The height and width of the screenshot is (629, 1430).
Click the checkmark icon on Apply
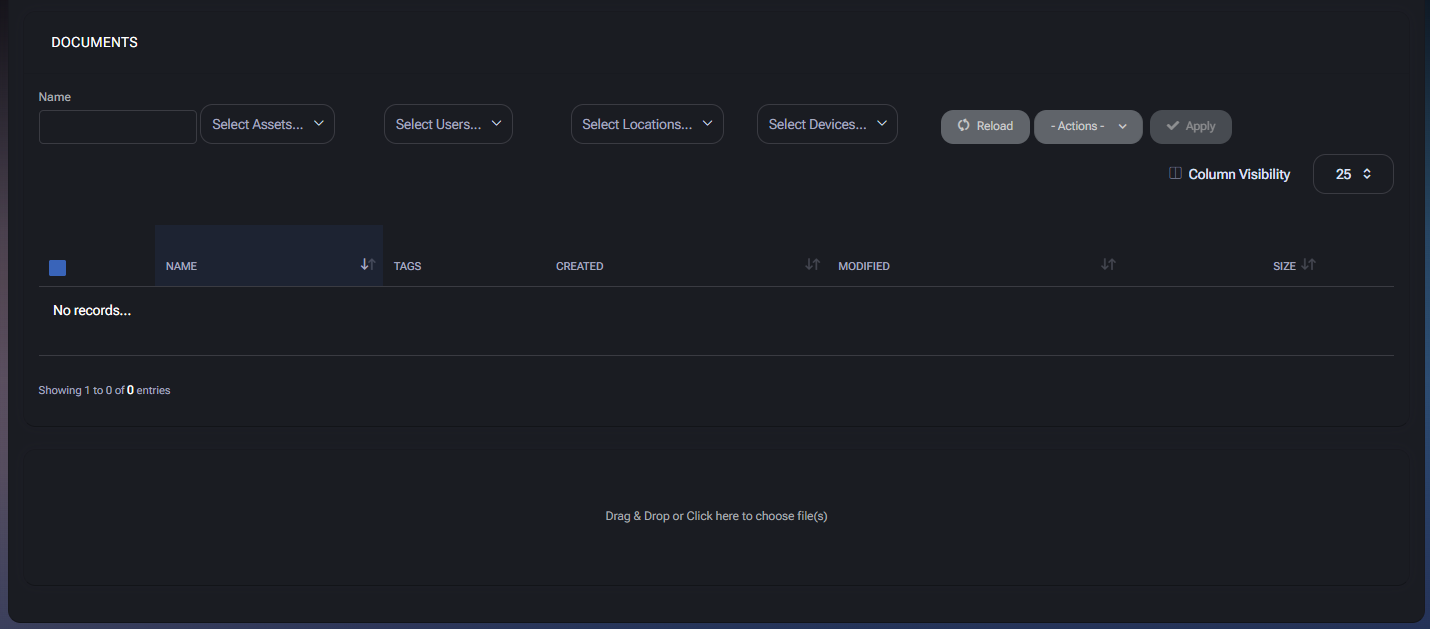coord(1173,126)
